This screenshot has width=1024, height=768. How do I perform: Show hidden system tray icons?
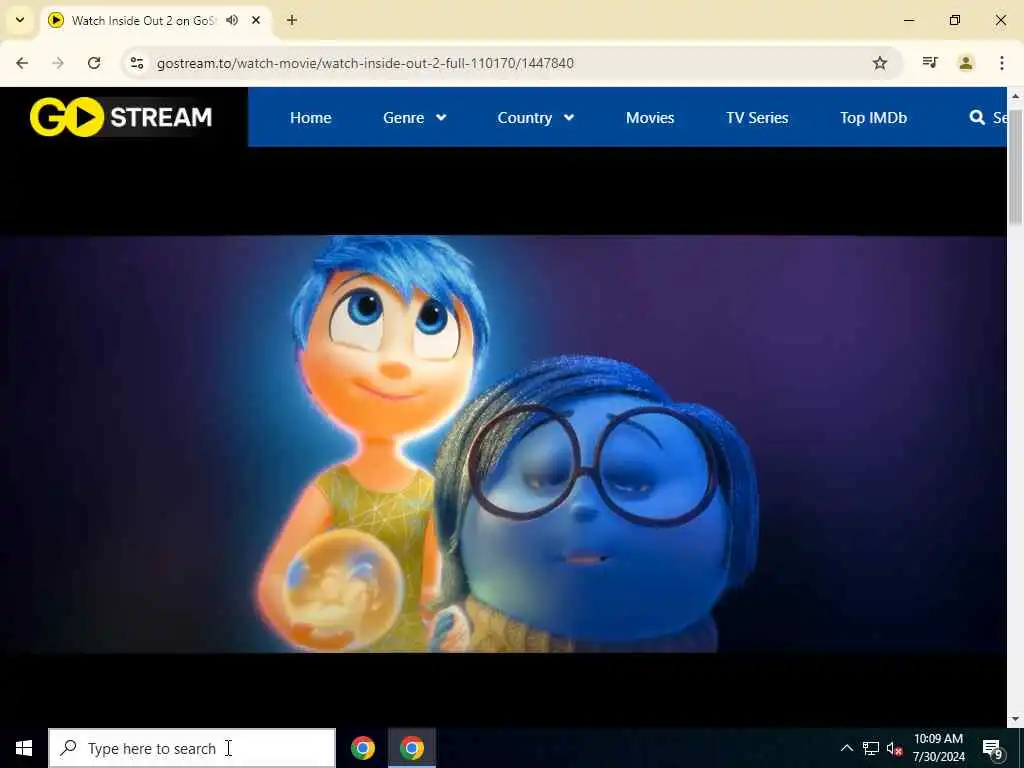(846, 748)
